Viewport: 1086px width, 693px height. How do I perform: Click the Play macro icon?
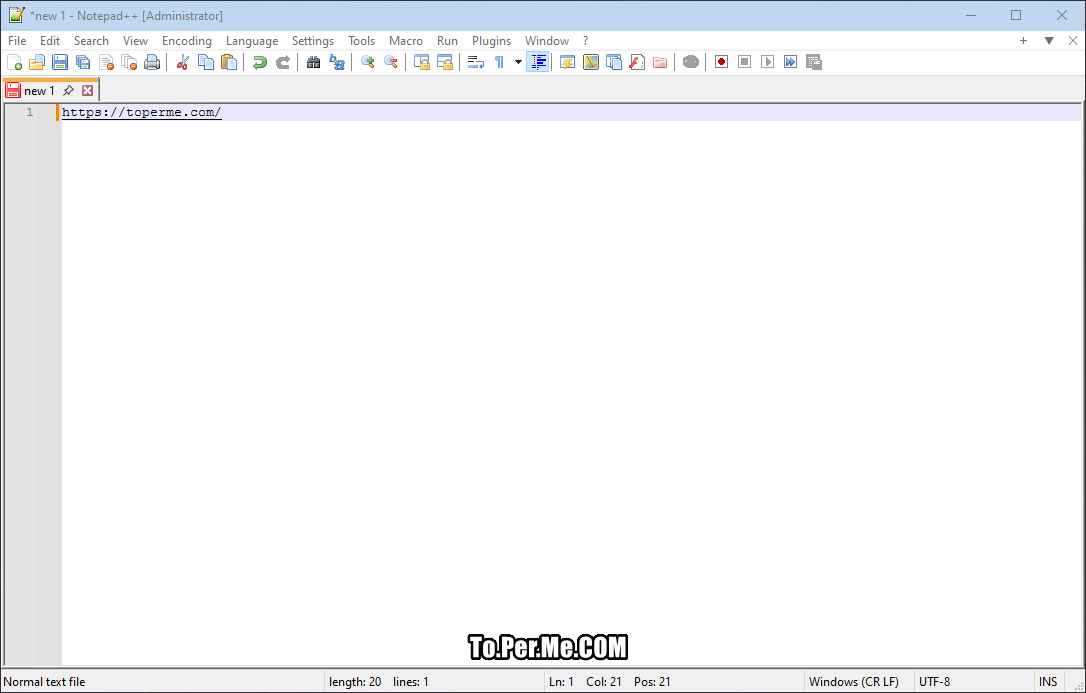[767, 62]
